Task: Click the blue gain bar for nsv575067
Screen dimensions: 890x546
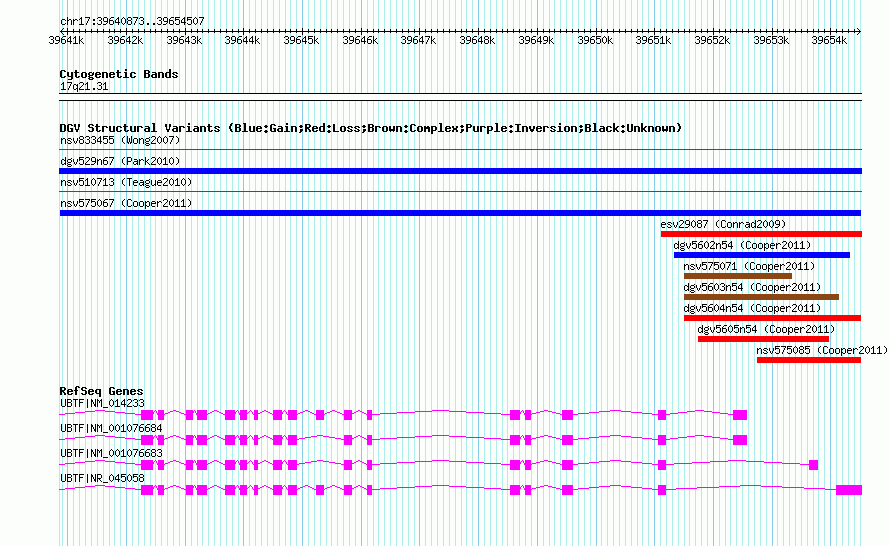Action: click(460, 213)
